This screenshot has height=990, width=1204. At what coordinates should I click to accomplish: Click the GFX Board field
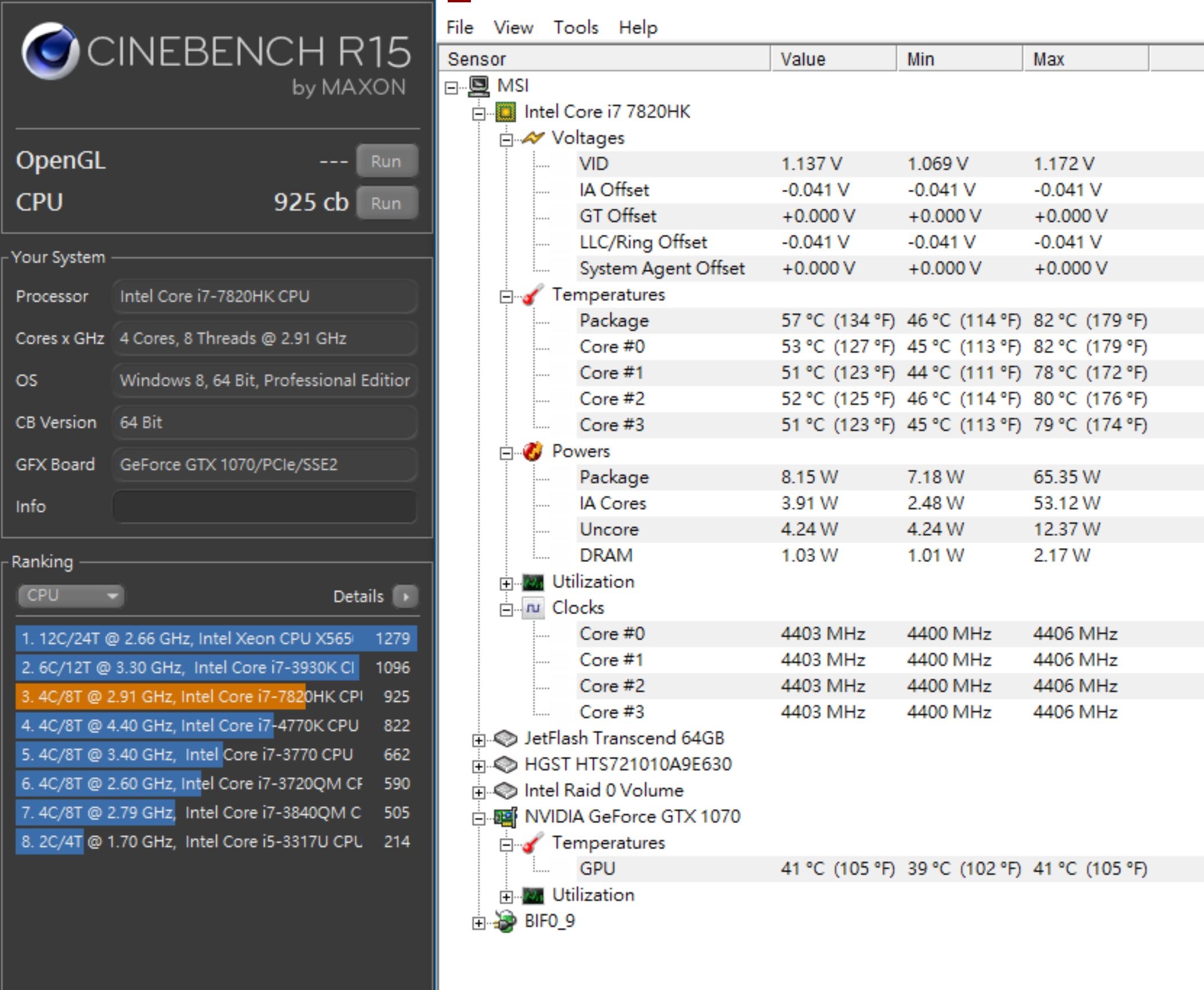(265, 465)
